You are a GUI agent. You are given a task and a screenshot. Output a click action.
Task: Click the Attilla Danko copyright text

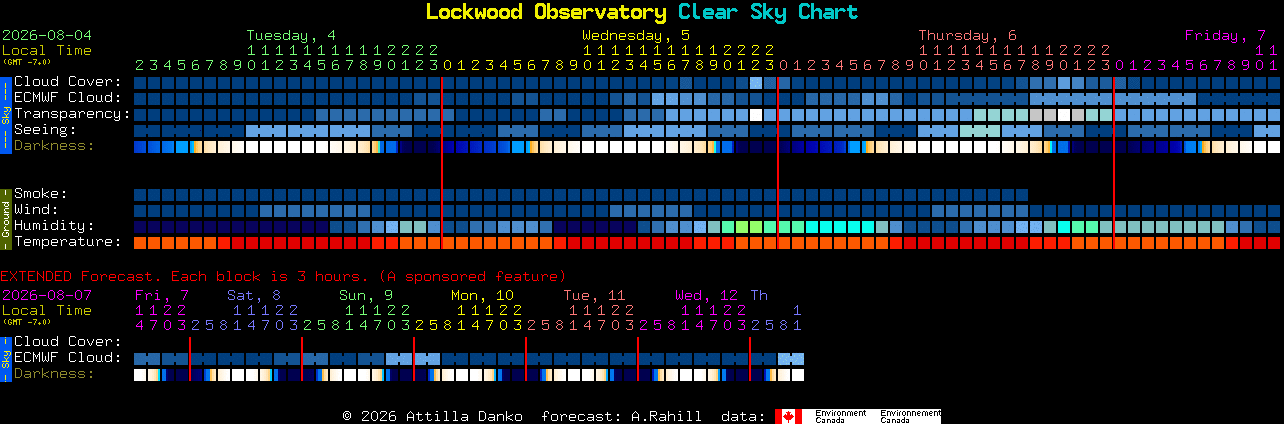click(432, 416)
